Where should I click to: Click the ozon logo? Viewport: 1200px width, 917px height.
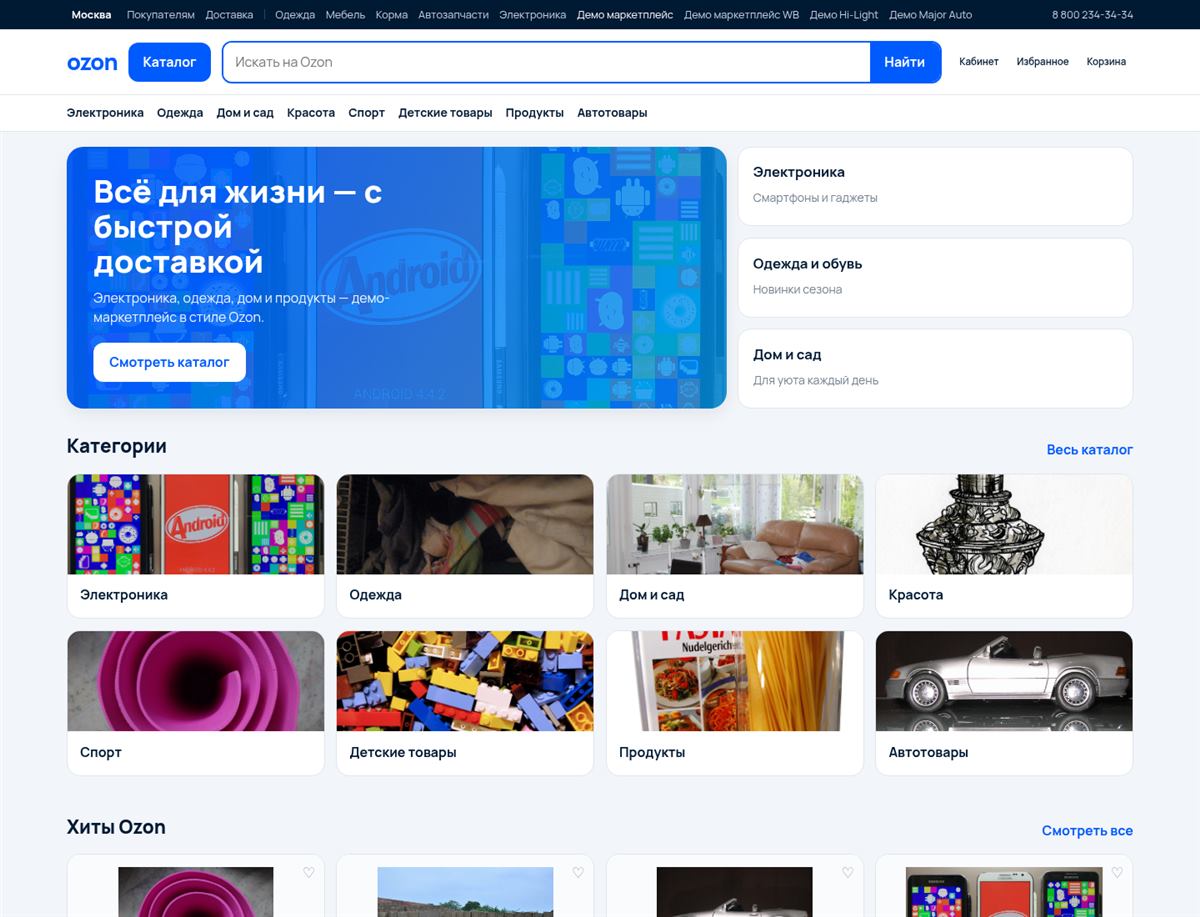tap(92, 62)
